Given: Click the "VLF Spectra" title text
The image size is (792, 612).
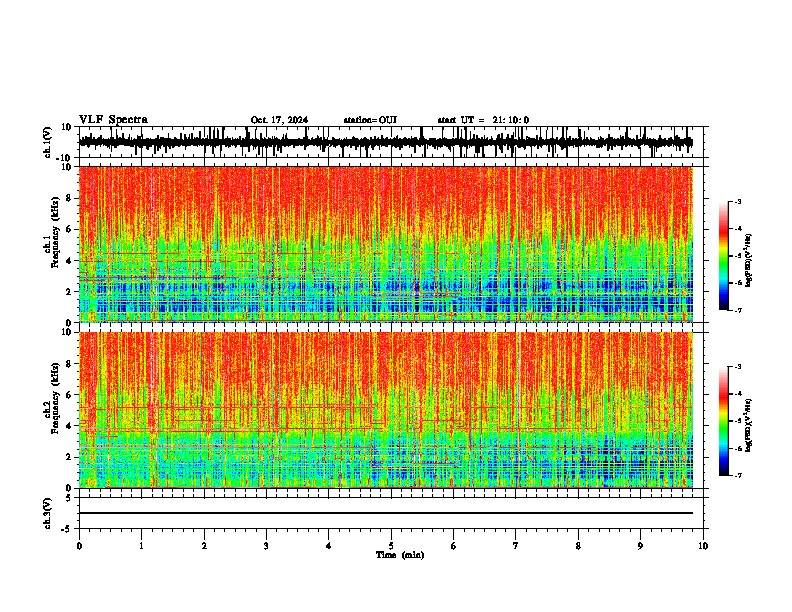Looking at the screenshot, I should [x=113, y=120].
